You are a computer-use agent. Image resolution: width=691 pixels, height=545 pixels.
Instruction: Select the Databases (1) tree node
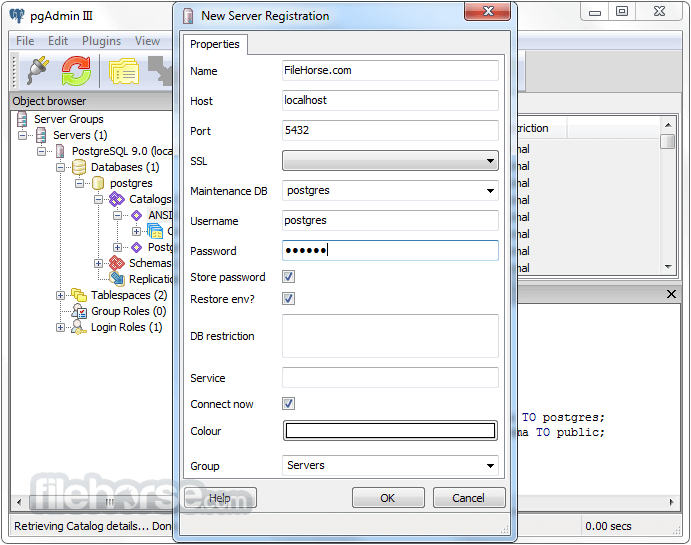[x=124, y=167]
